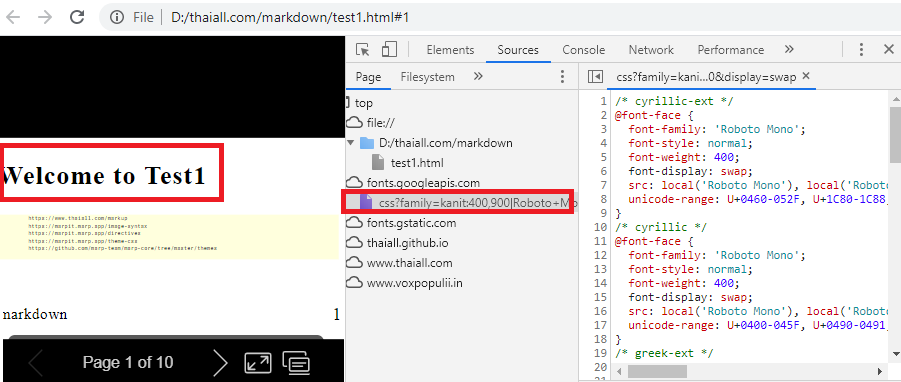The image size is (901, 382).
Task: Close the DevTools panel
Action: [x=888, y=49]
